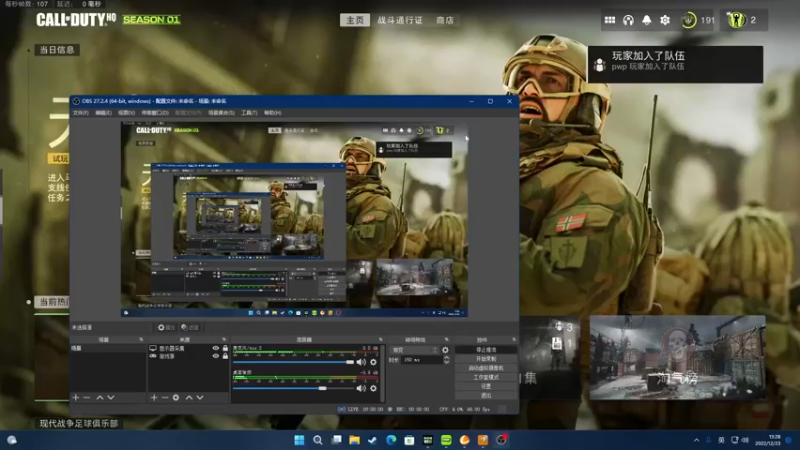Toggle visibility eye of display capture source

point(216,348)
